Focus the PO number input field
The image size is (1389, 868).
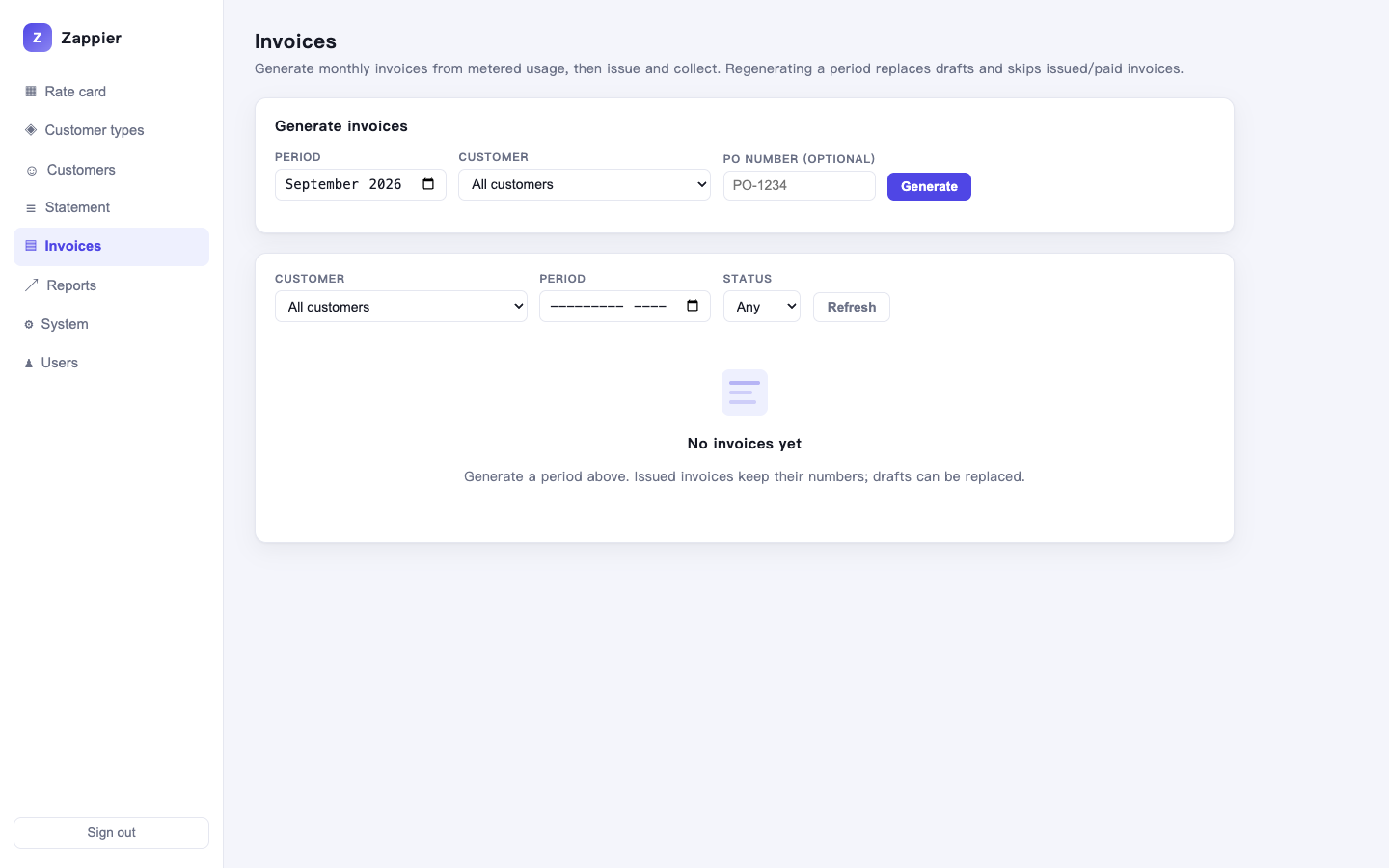tap(800, 185)
